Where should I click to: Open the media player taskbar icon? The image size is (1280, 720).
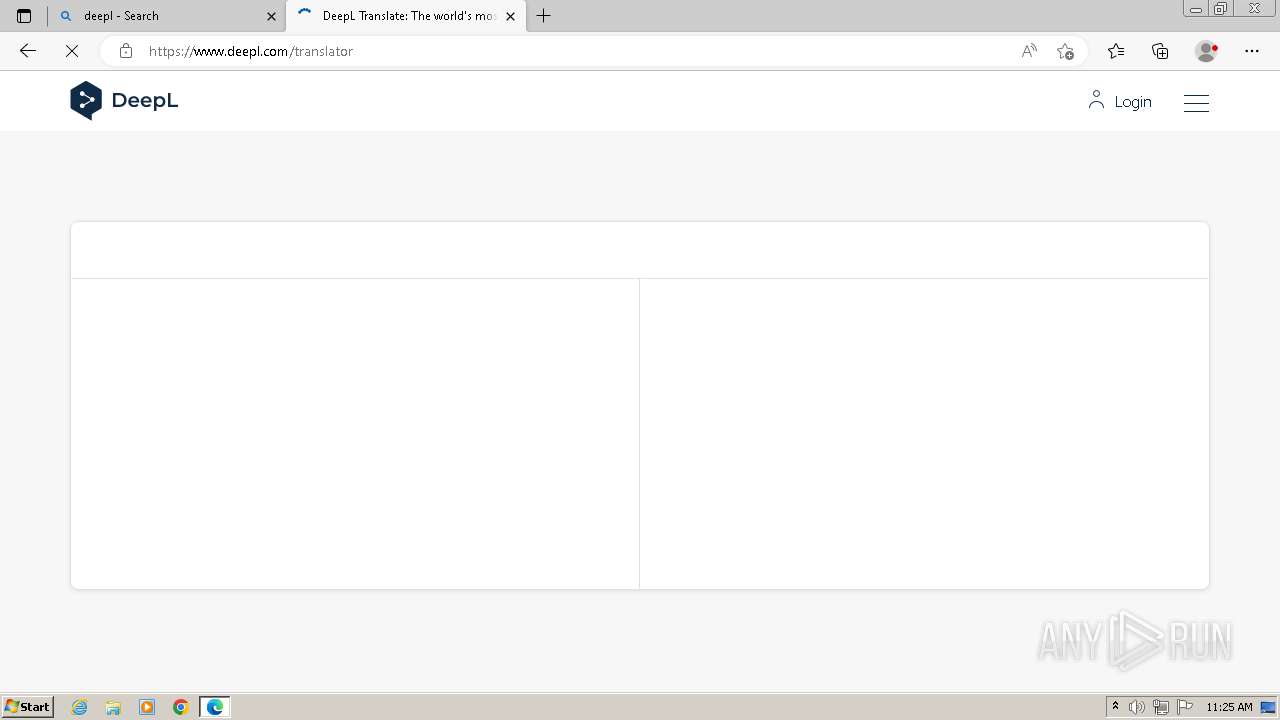pos(147,707)
